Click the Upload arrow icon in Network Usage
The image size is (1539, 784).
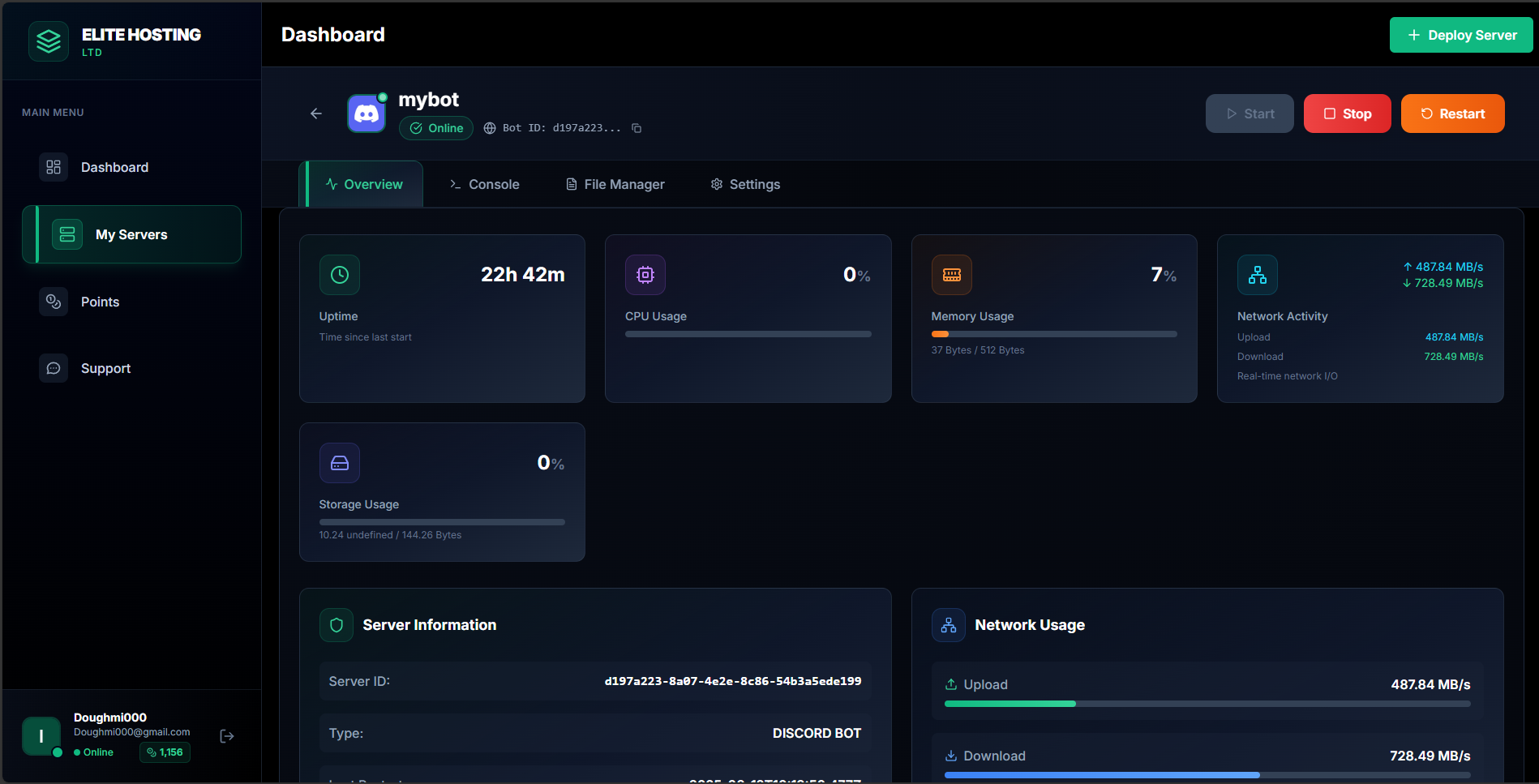(x=951, y=684)
